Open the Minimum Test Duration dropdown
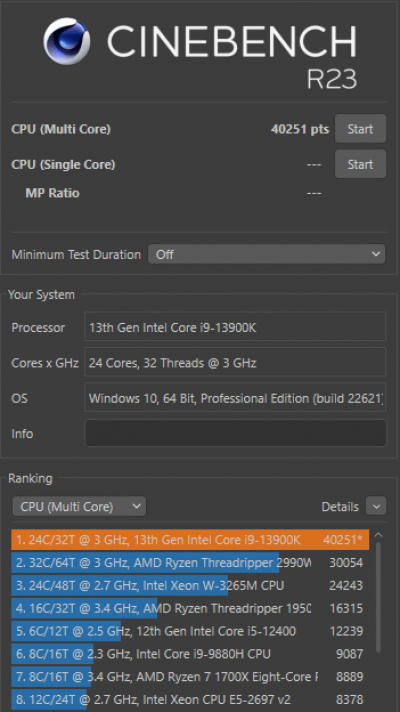The image size is (400, 712). coord(267,254)
